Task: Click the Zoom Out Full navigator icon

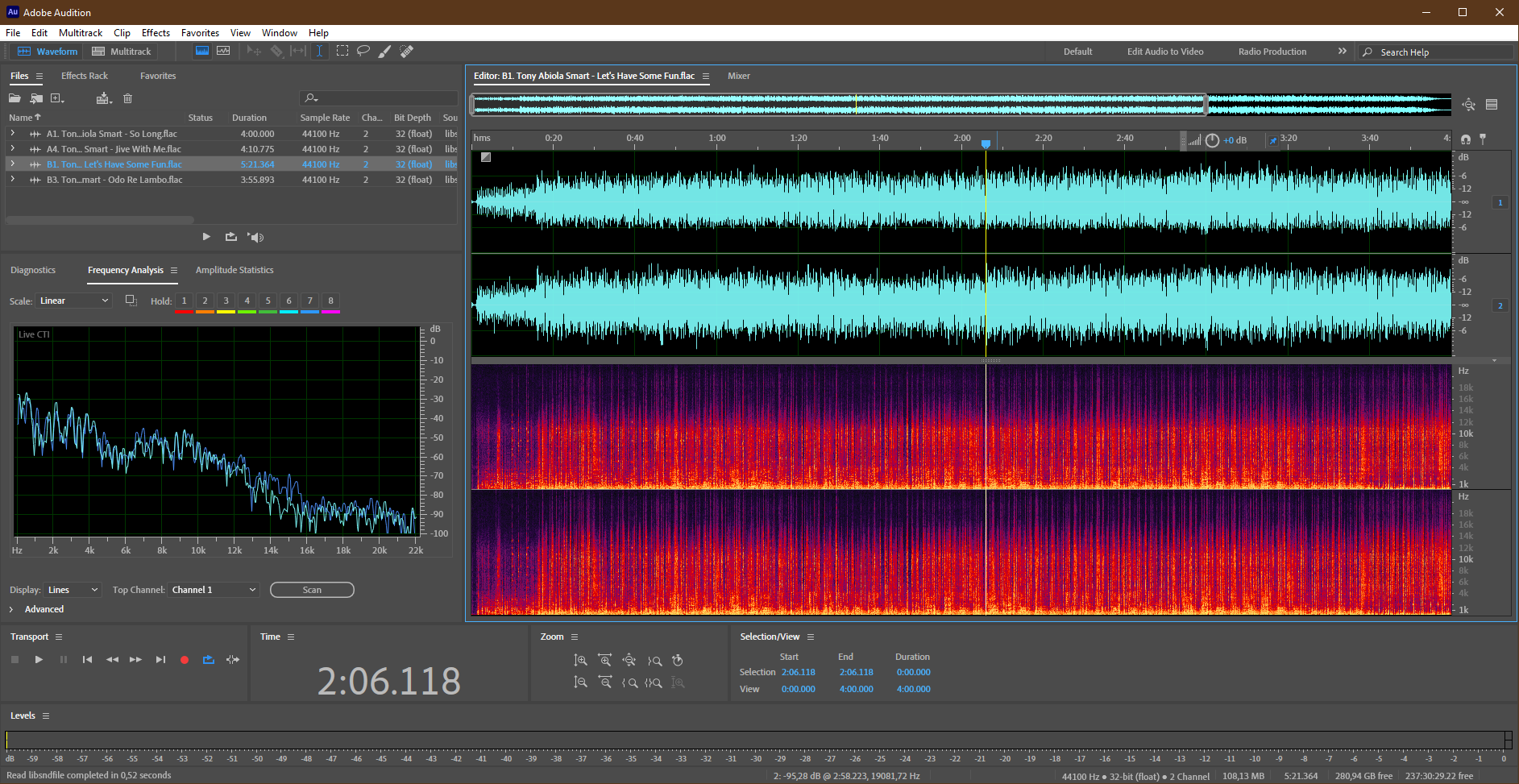Action: [1468, 105]
